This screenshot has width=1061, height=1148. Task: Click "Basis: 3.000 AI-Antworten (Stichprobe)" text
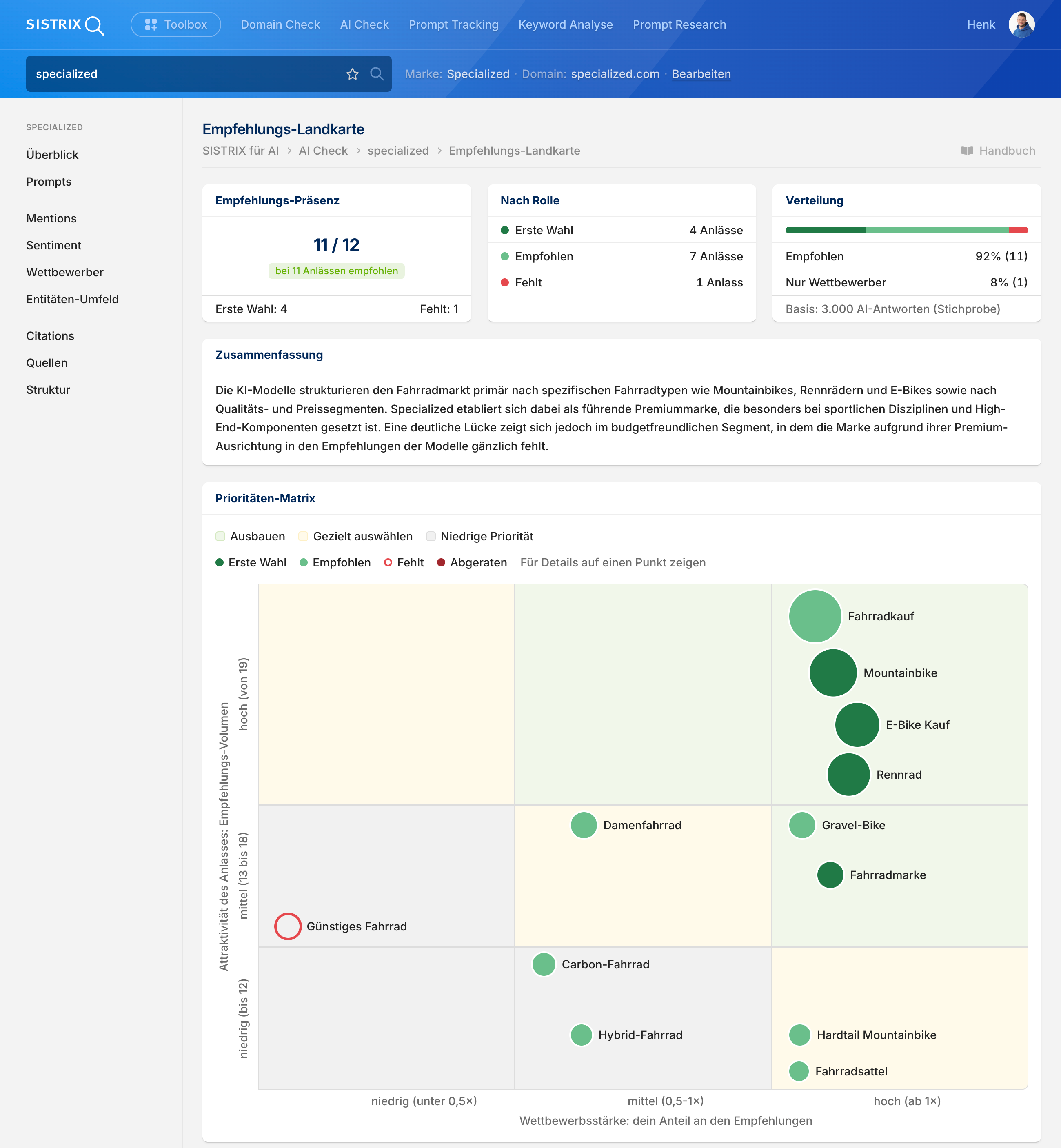893,309
